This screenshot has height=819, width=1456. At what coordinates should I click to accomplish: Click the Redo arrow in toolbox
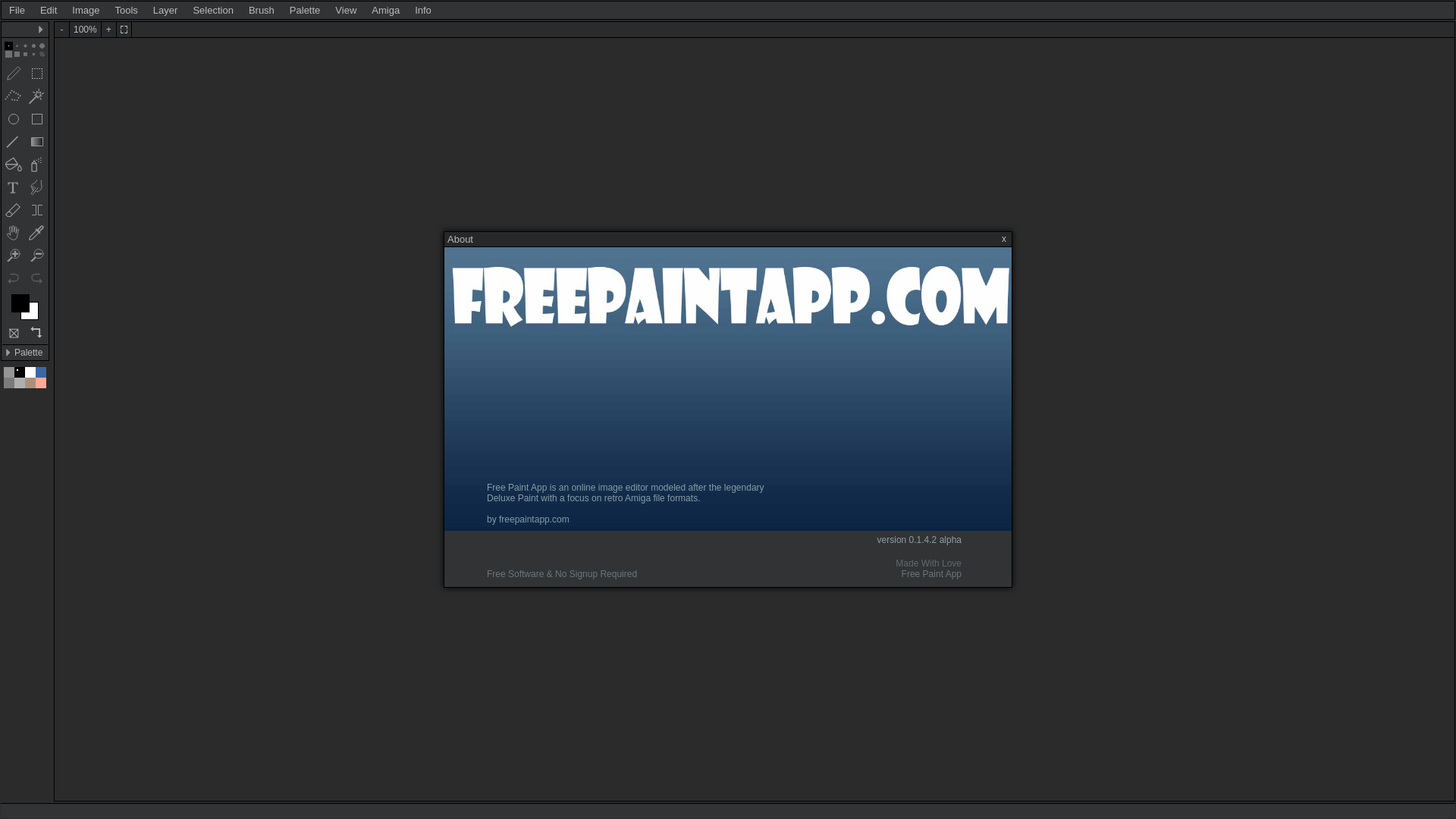tap(37, 278)
